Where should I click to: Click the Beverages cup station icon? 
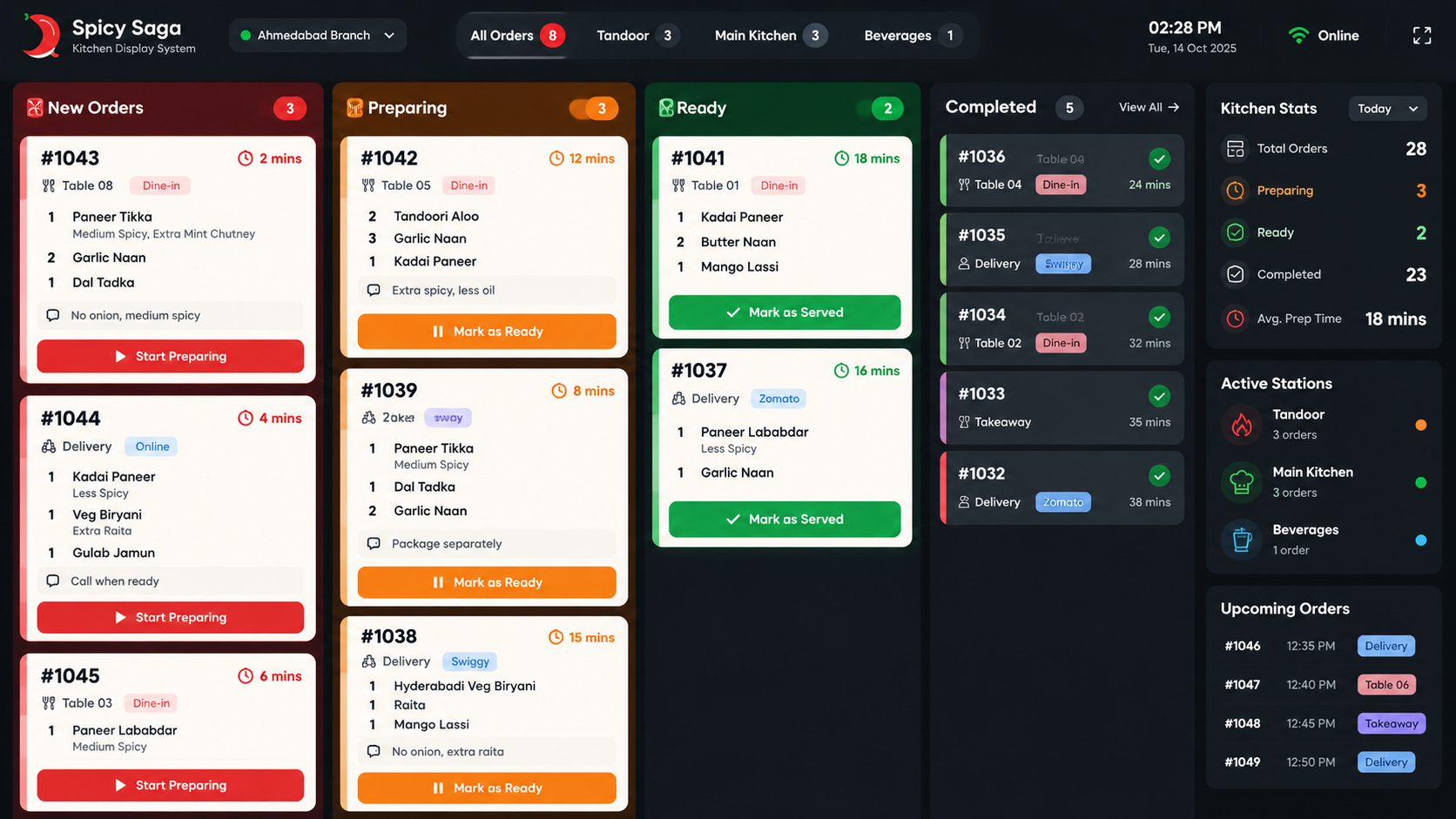click(x=1241, y=540)
